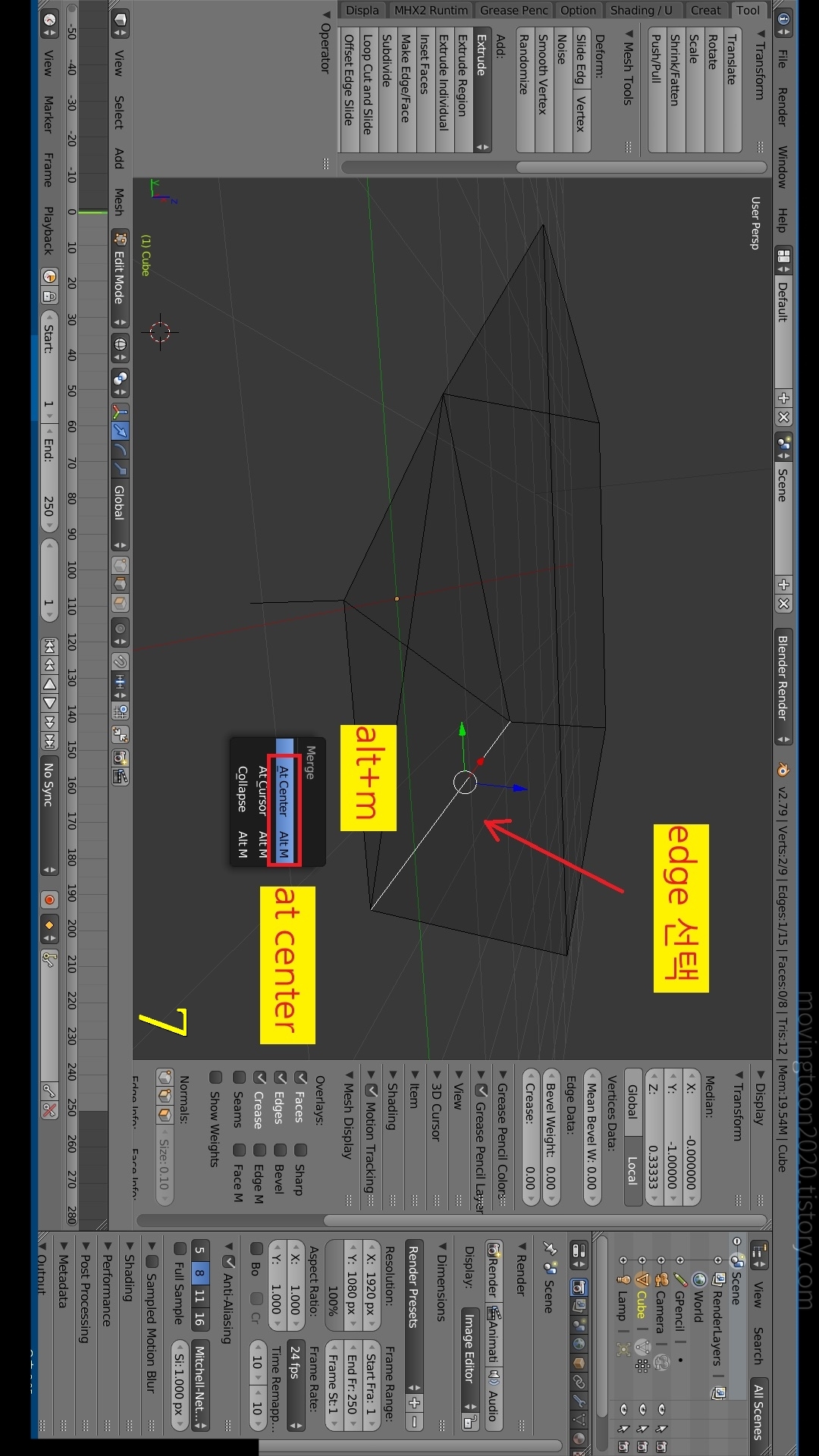Screen dimensions: 819x1456
Task: Enable the Sharp overlay checkbox
Action: 300,1150
